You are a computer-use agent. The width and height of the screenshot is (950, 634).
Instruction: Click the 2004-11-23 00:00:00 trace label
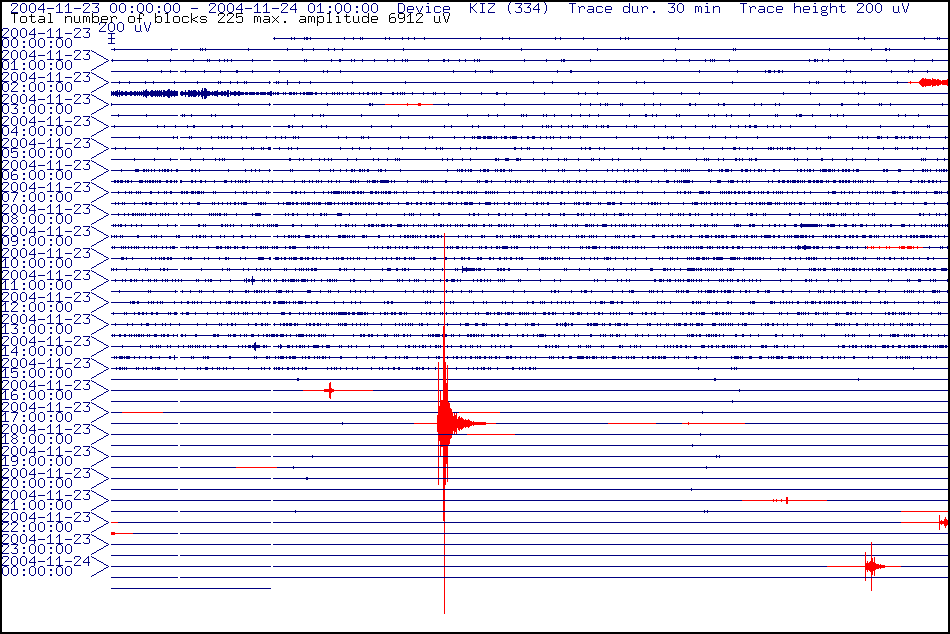(x=46, y=38)
